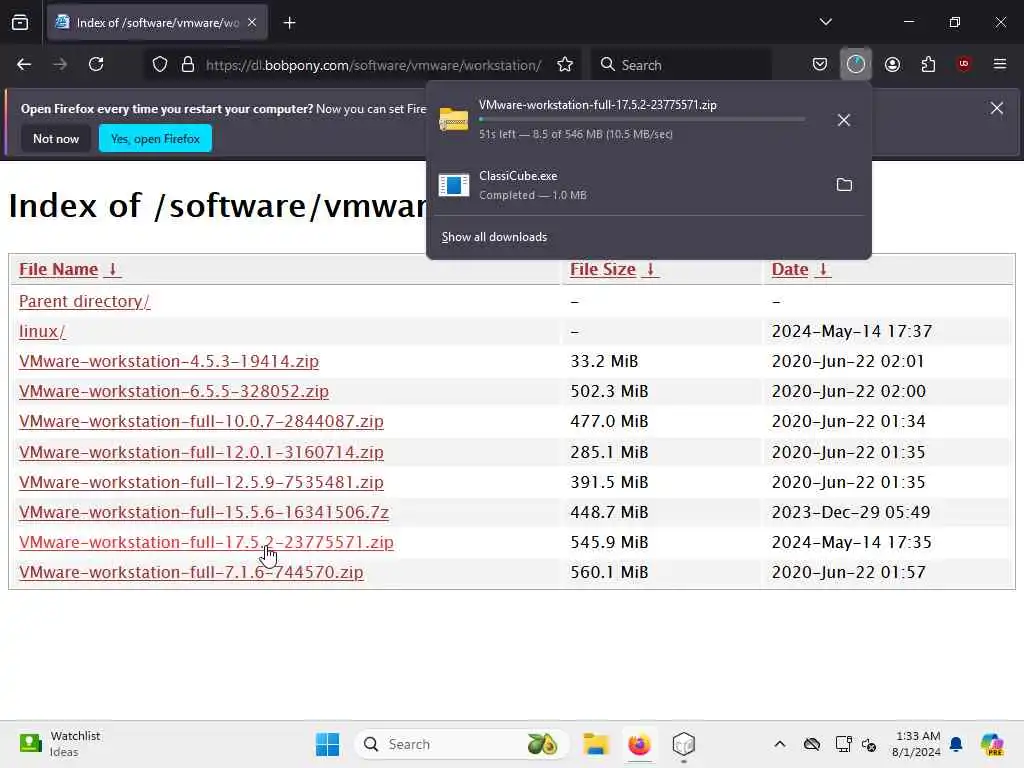Click Yes, open Firefox button
Screen dimensions: 1024x768
click(x=155, y=138)
